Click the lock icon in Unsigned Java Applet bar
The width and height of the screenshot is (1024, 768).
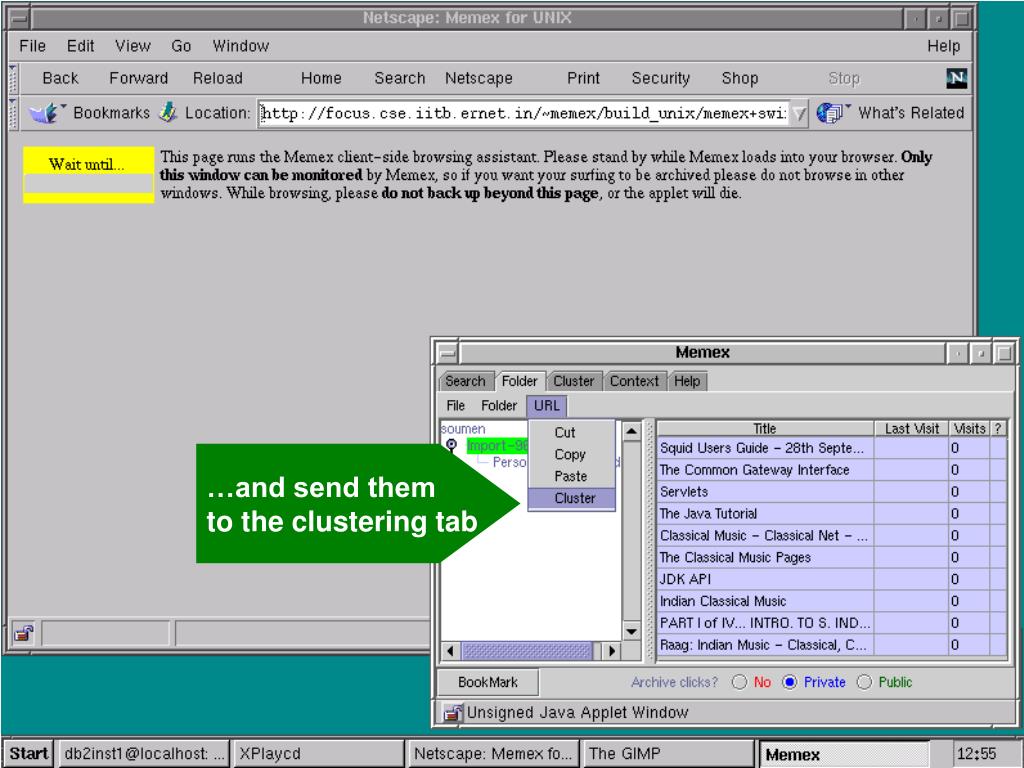click(452, 712)
